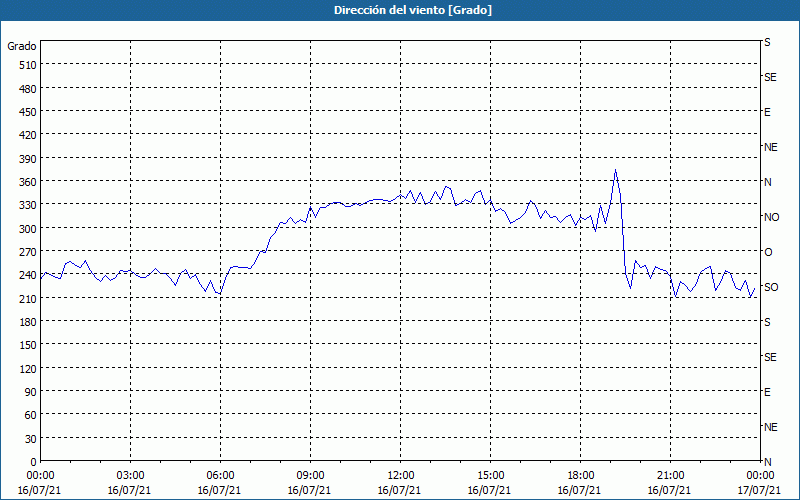Pick the "360" left-axis value
Image resolution: width=800 pixels, height=500 pixels.
[x=28, y=182]
